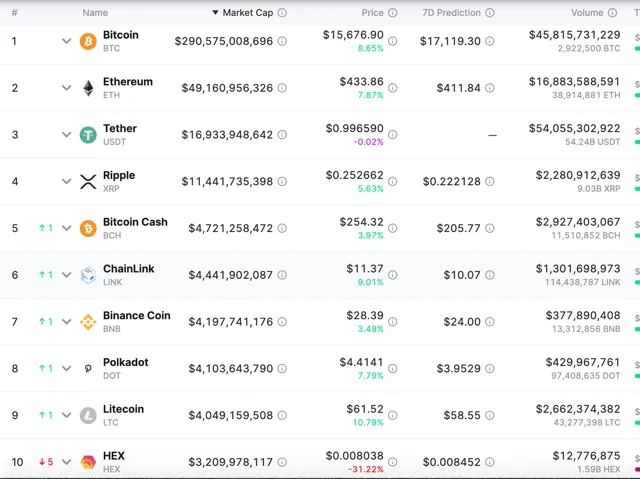Click the HEX hexagon logo icon
Viewport: 640px width, 479px height.
[x=88, y=462]
